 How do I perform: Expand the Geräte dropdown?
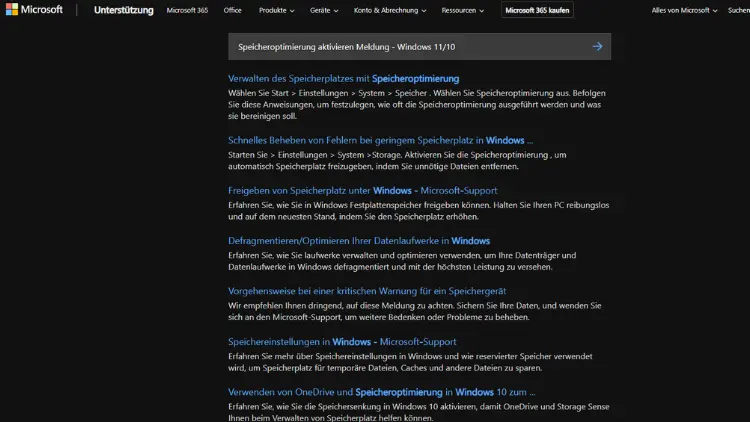tap(324, 10)
